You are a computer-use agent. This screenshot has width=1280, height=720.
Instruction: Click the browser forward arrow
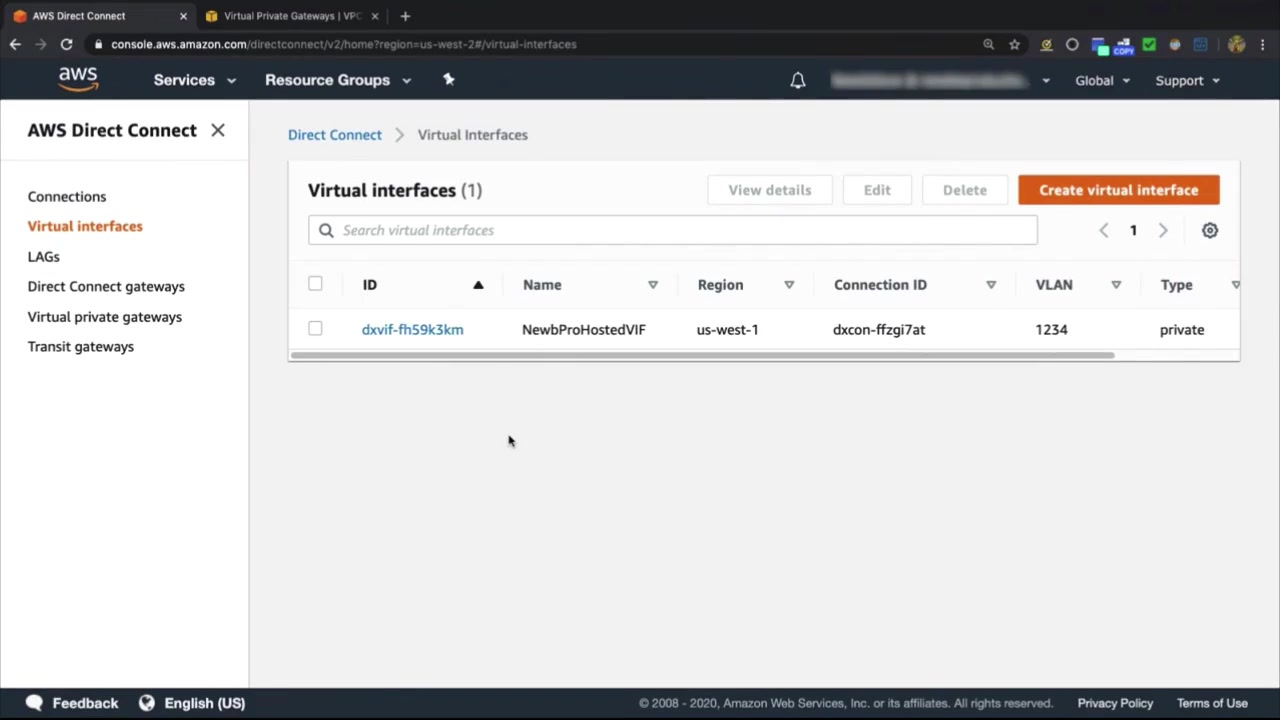click(x=41, y=44)
